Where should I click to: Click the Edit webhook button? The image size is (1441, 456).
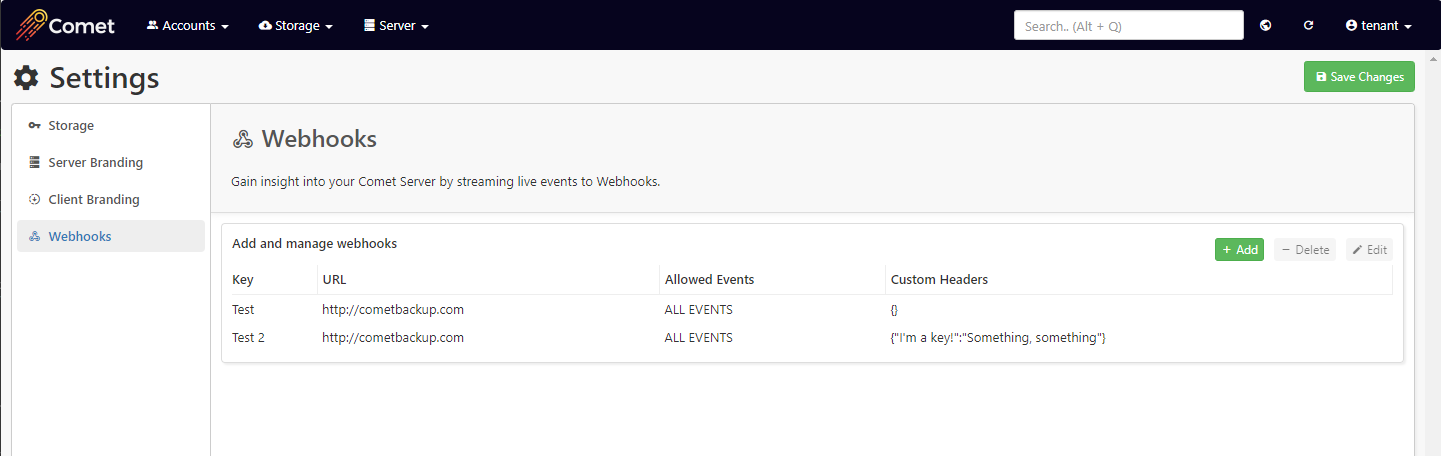point(1368,250)
